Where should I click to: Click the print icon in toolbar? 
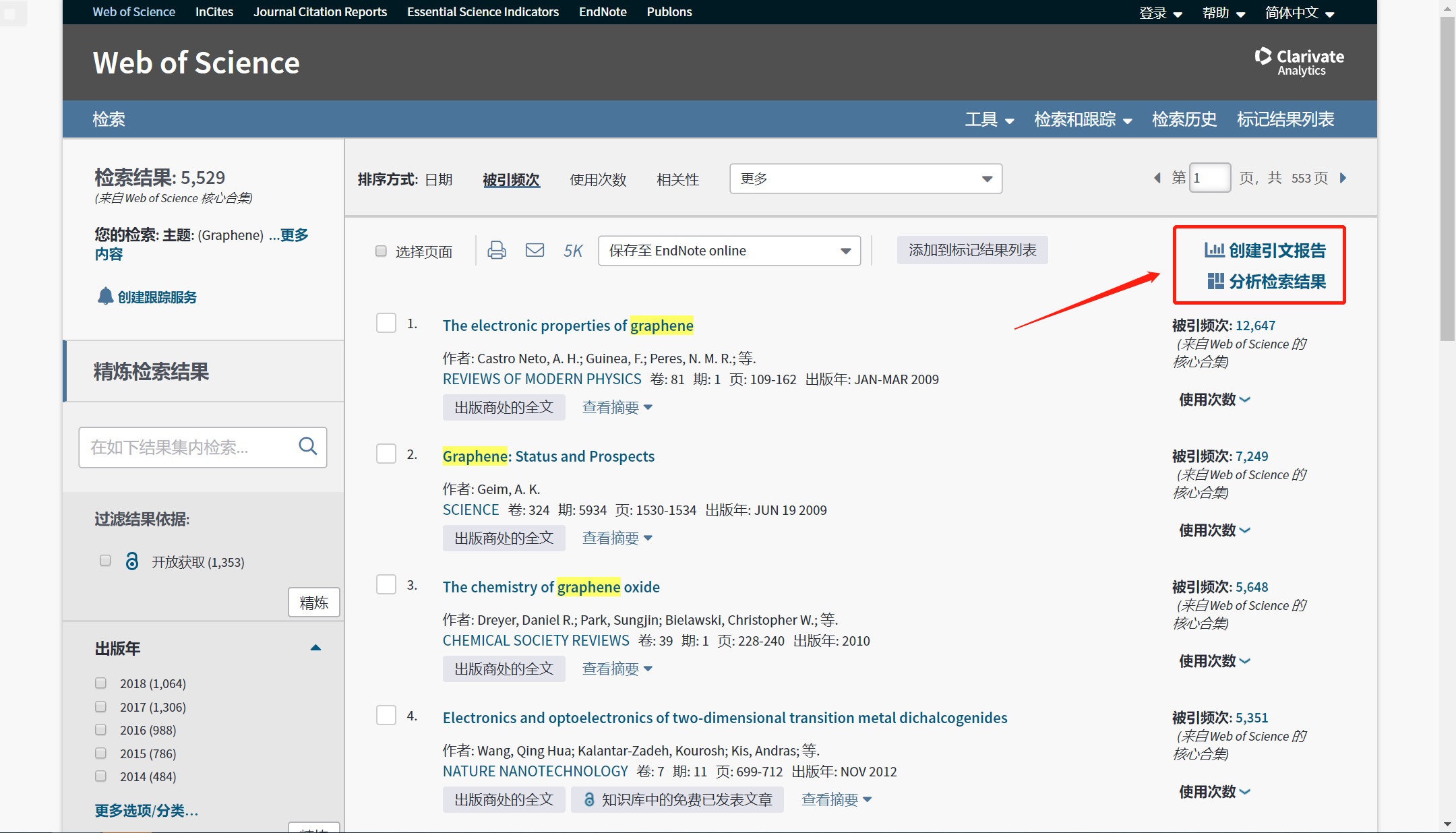point(497,251)
